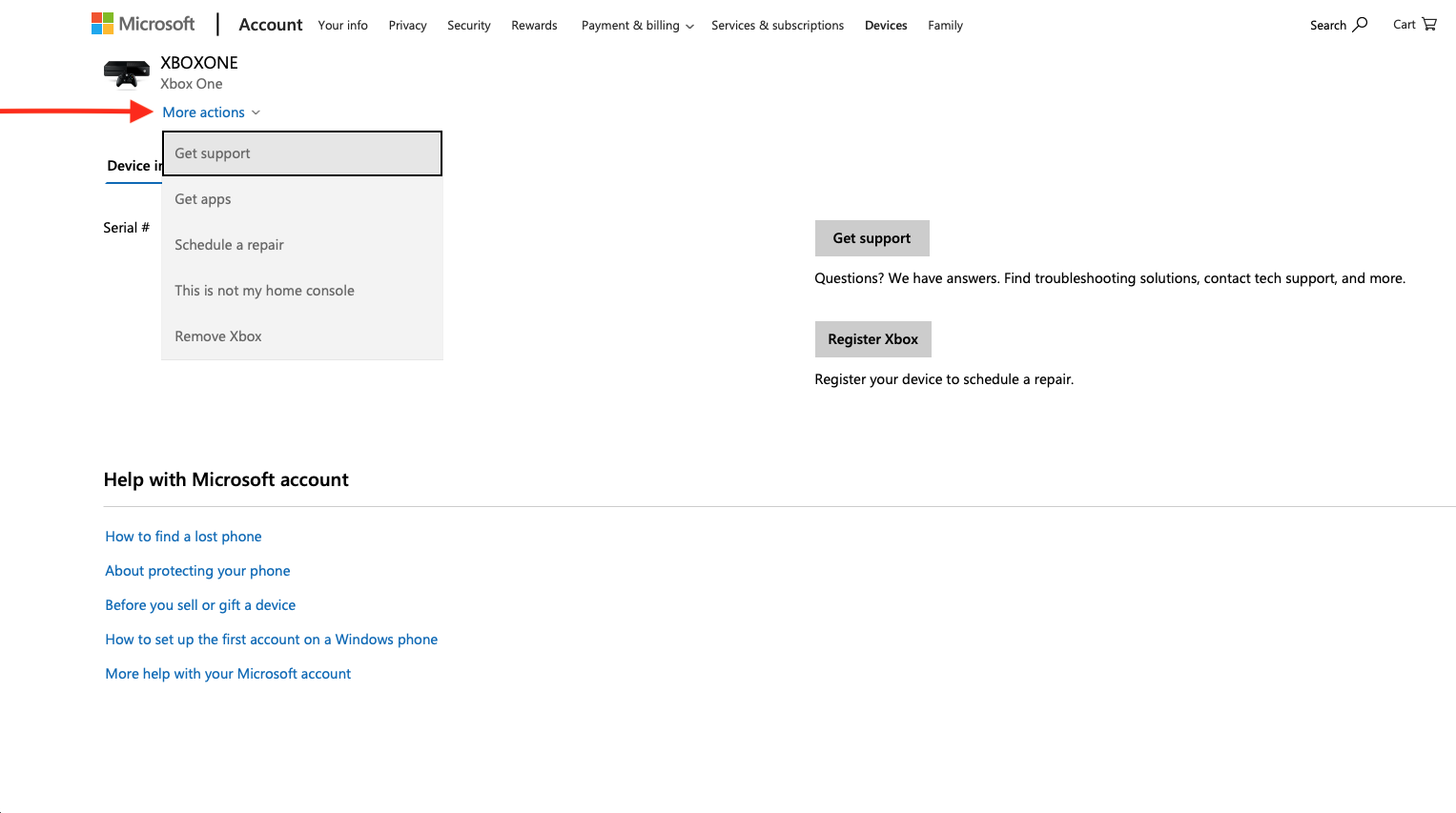The height and width of the screenshot is (813, 1456).
Task: Click the Help with Microsoft account heading
Action: coord(226,479)
